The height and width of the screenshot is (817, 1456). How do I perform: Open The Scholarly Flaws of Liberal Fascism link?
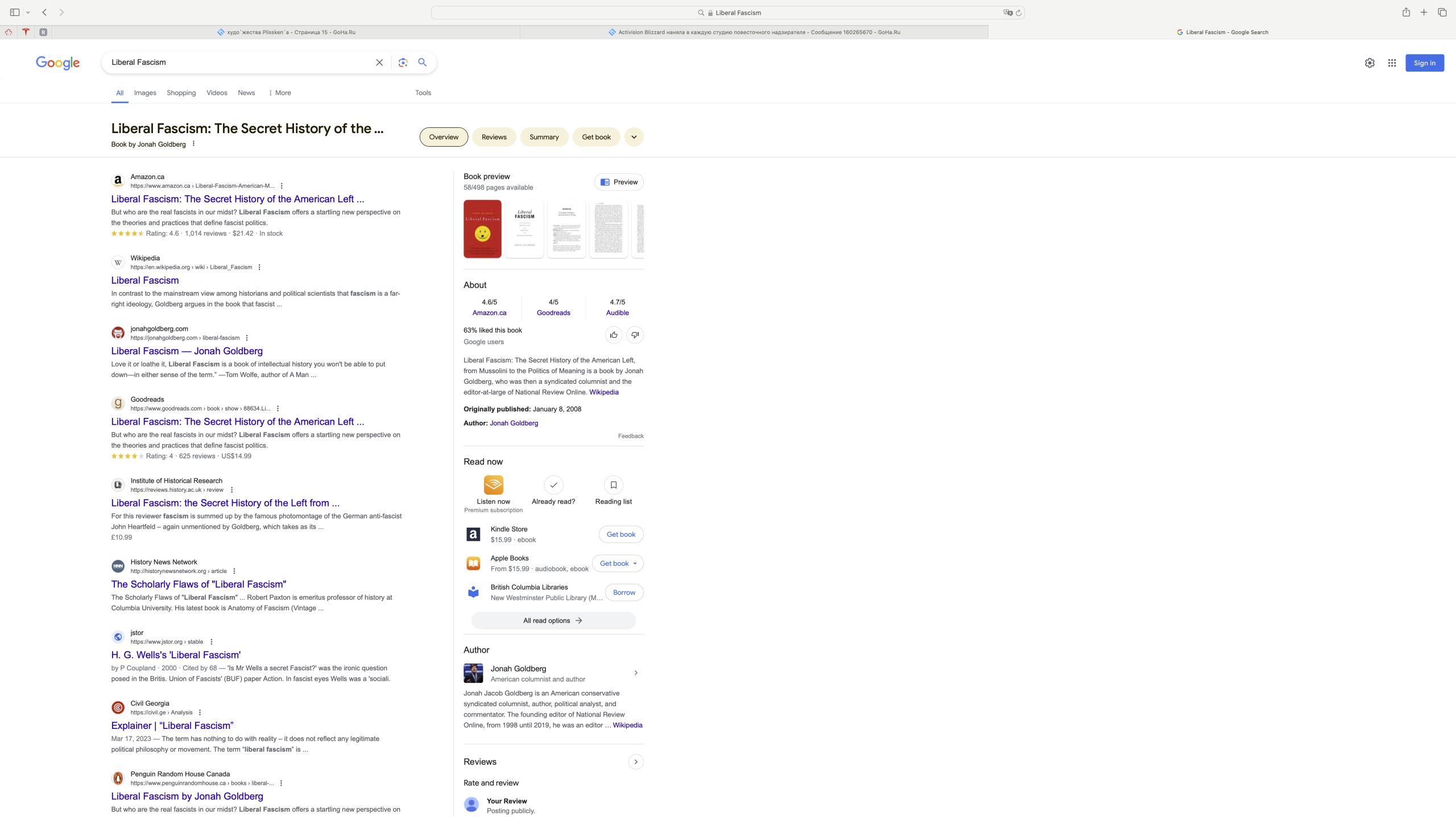pyautogui.click(x=198, y=584)
